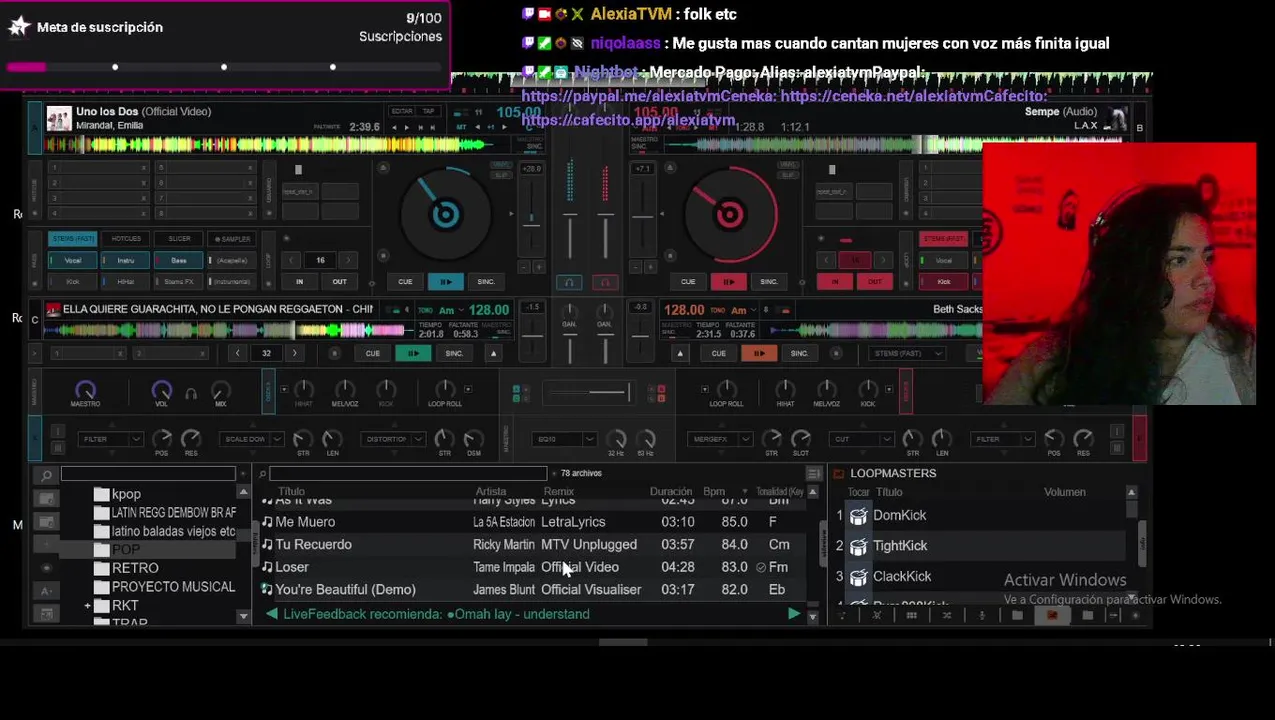The image size is (1275, 720).
Task: Play the LiveFeedback recommended track
Action: point(794,614)
